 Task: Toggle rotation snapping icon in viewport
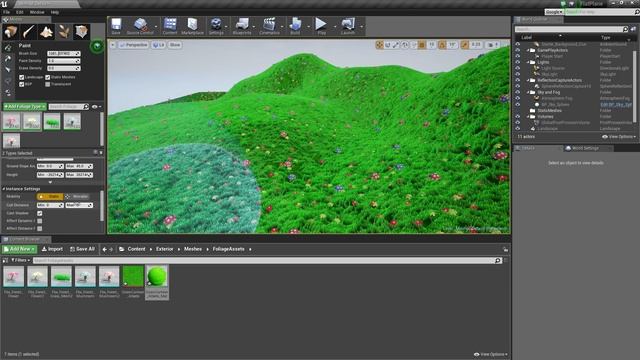tap(442, 45)
